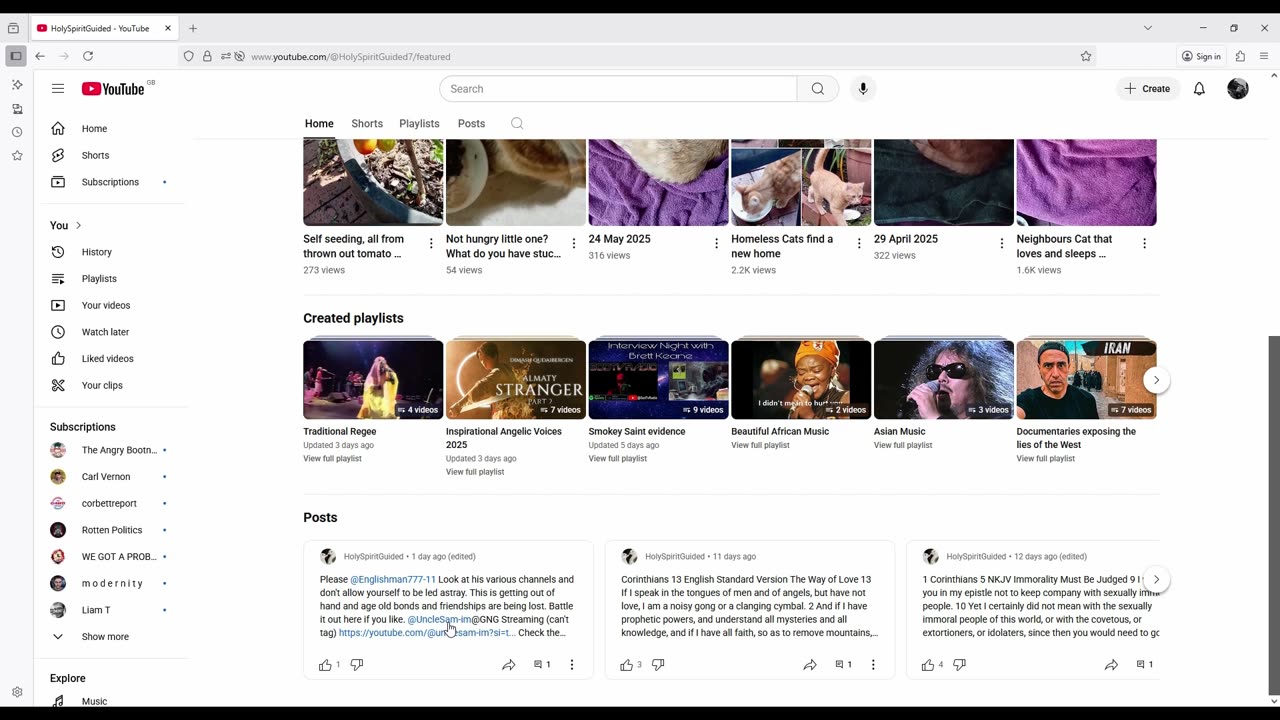
Task: Open a new browser tab
Action: [193, 28]
